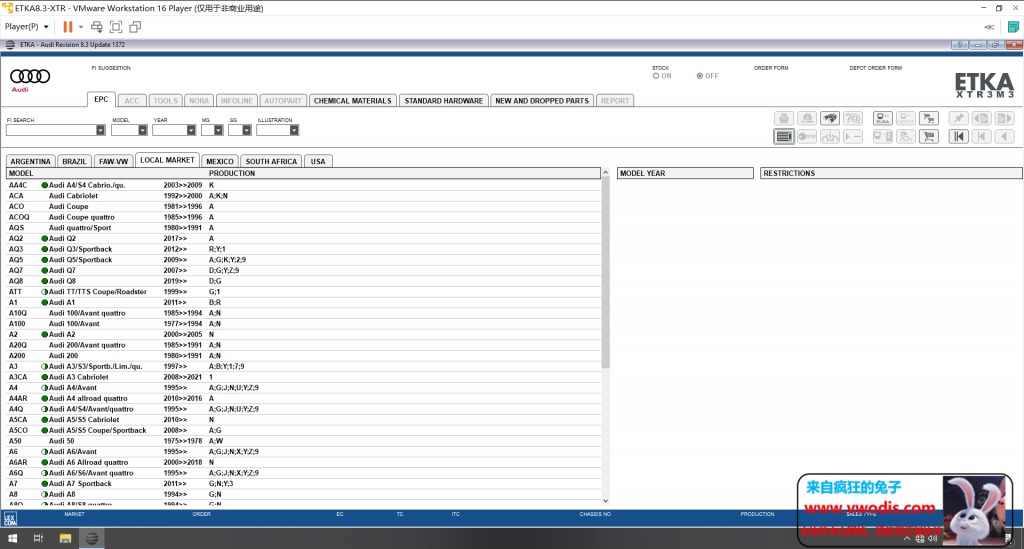Viewport: 1024px width, 549px height.
Task: Expand the power options arrow beside pause
Action: 81,27
